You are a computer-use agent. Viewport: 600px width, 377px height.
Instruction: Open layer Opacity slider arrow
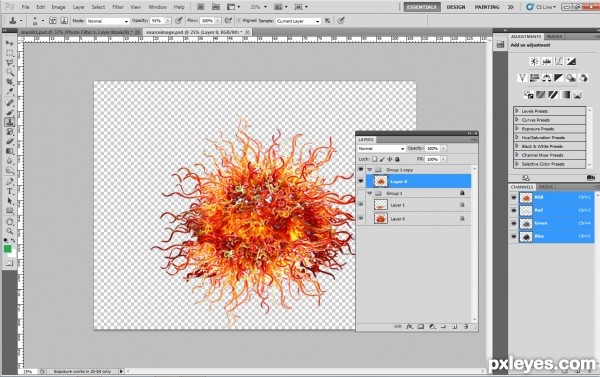point(443,148)
